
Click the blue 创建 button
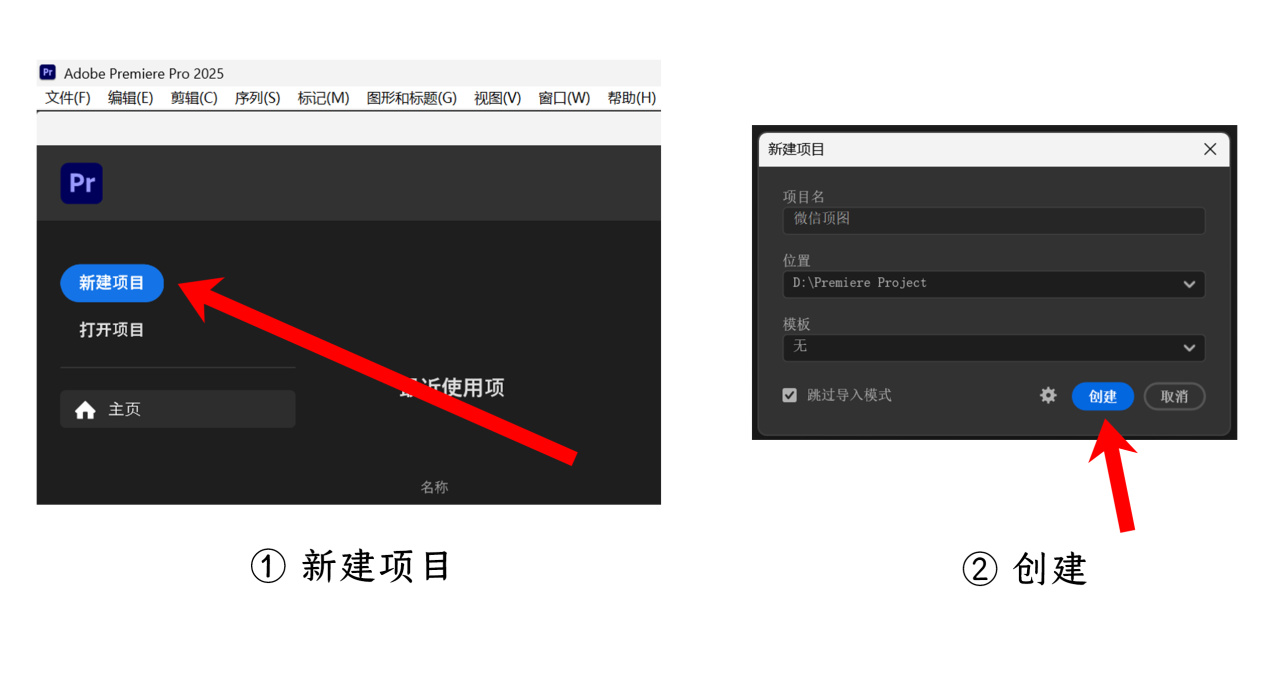pyautogui.click(x=1102, y=396)
